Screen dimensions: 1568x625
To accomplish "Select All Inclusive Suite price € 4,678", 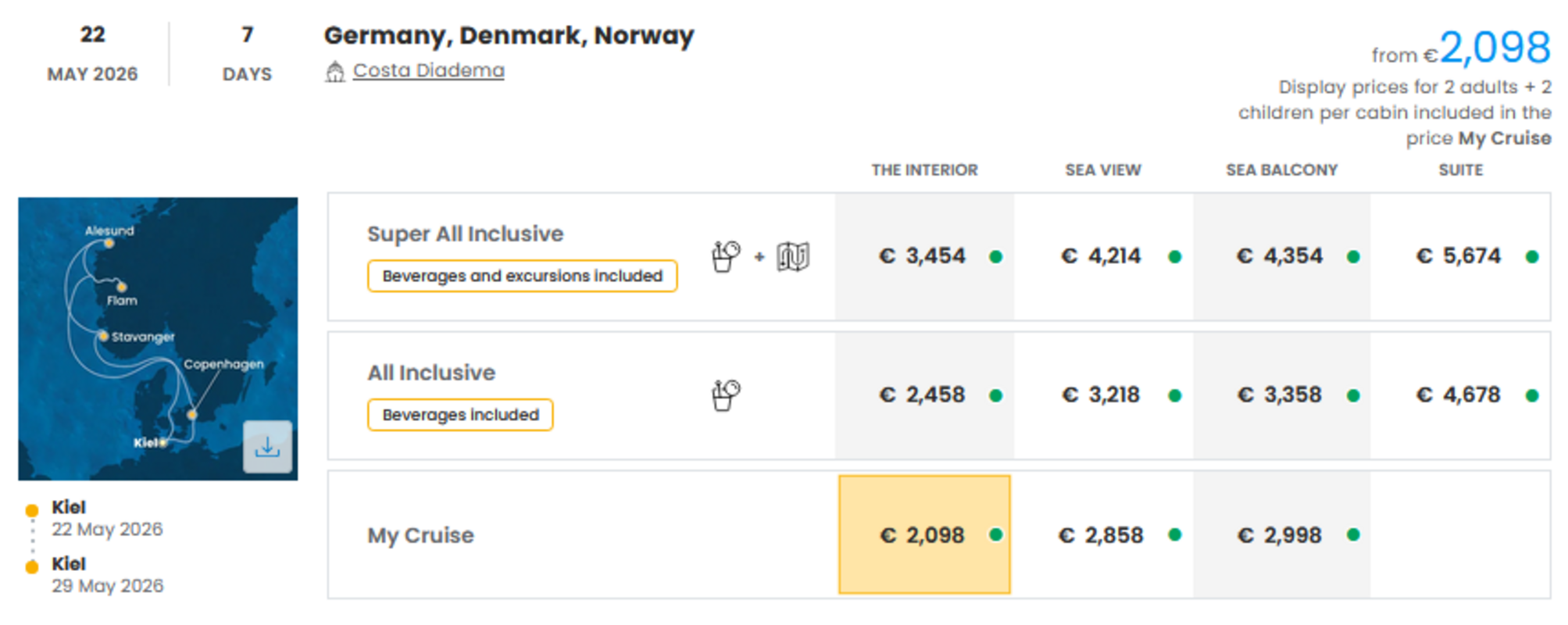I will coord(1459,395).
